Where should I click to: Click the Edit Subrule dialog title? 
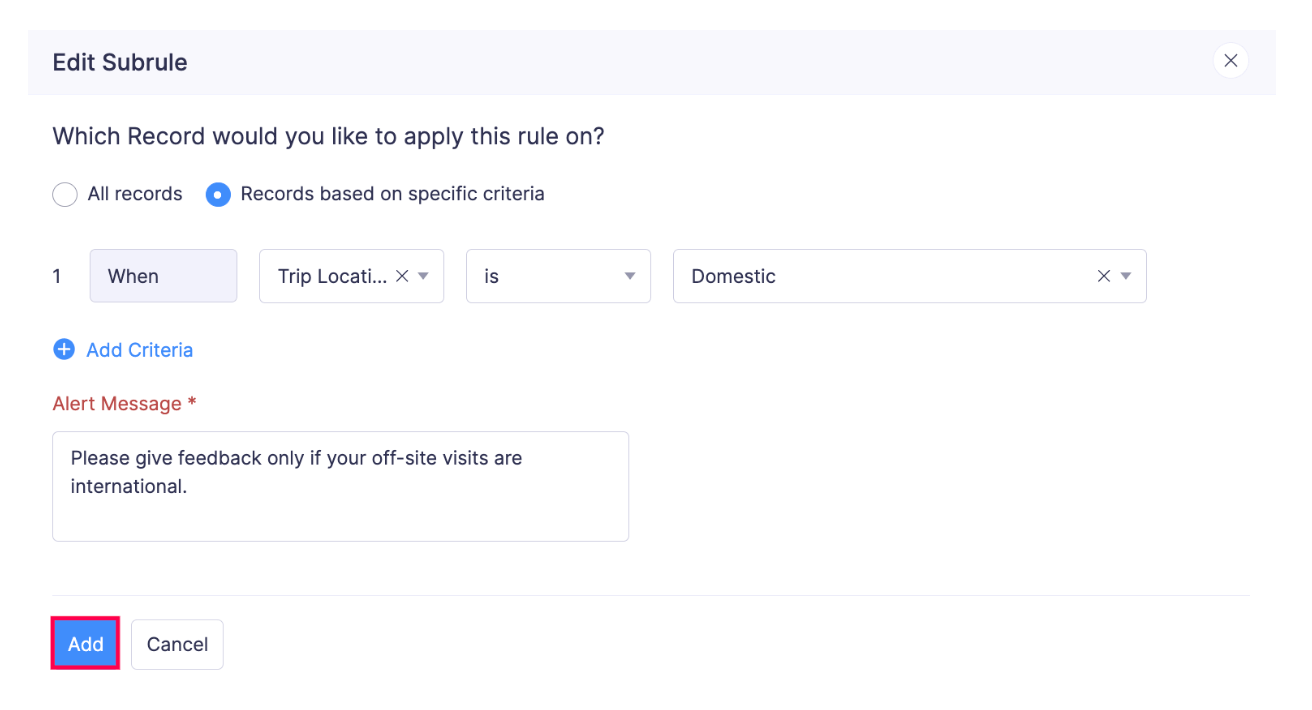(x=120, y=62)
